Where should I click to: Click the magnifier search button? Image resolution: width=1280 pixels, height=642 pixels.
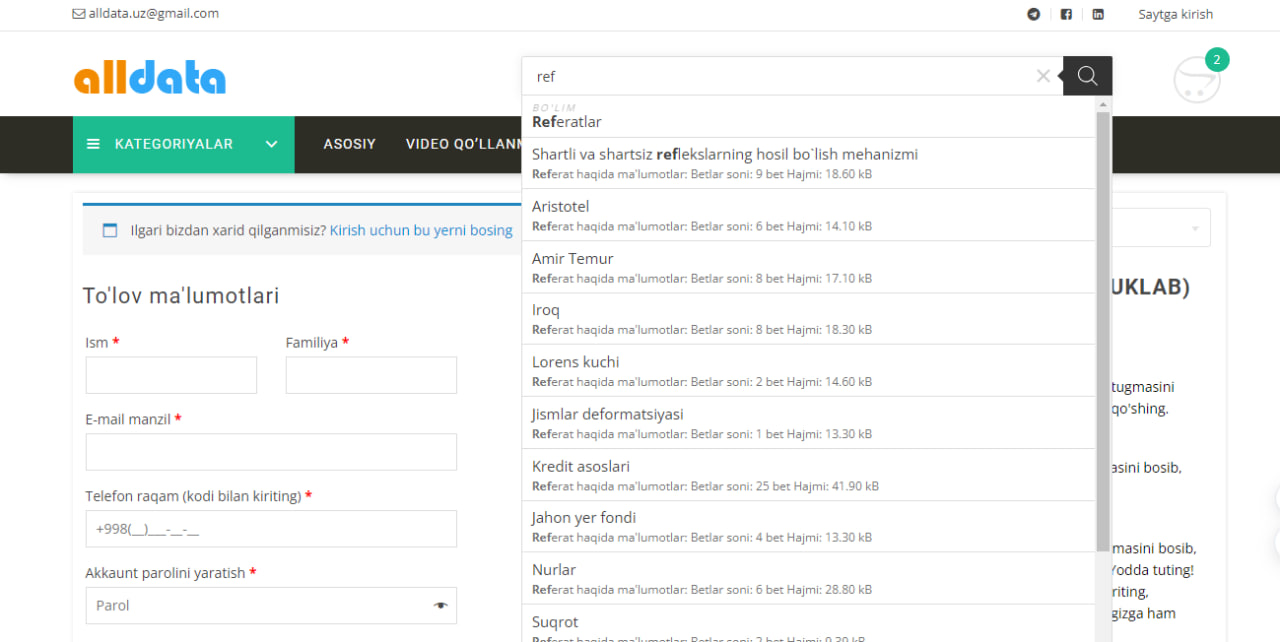[1087, 76]
